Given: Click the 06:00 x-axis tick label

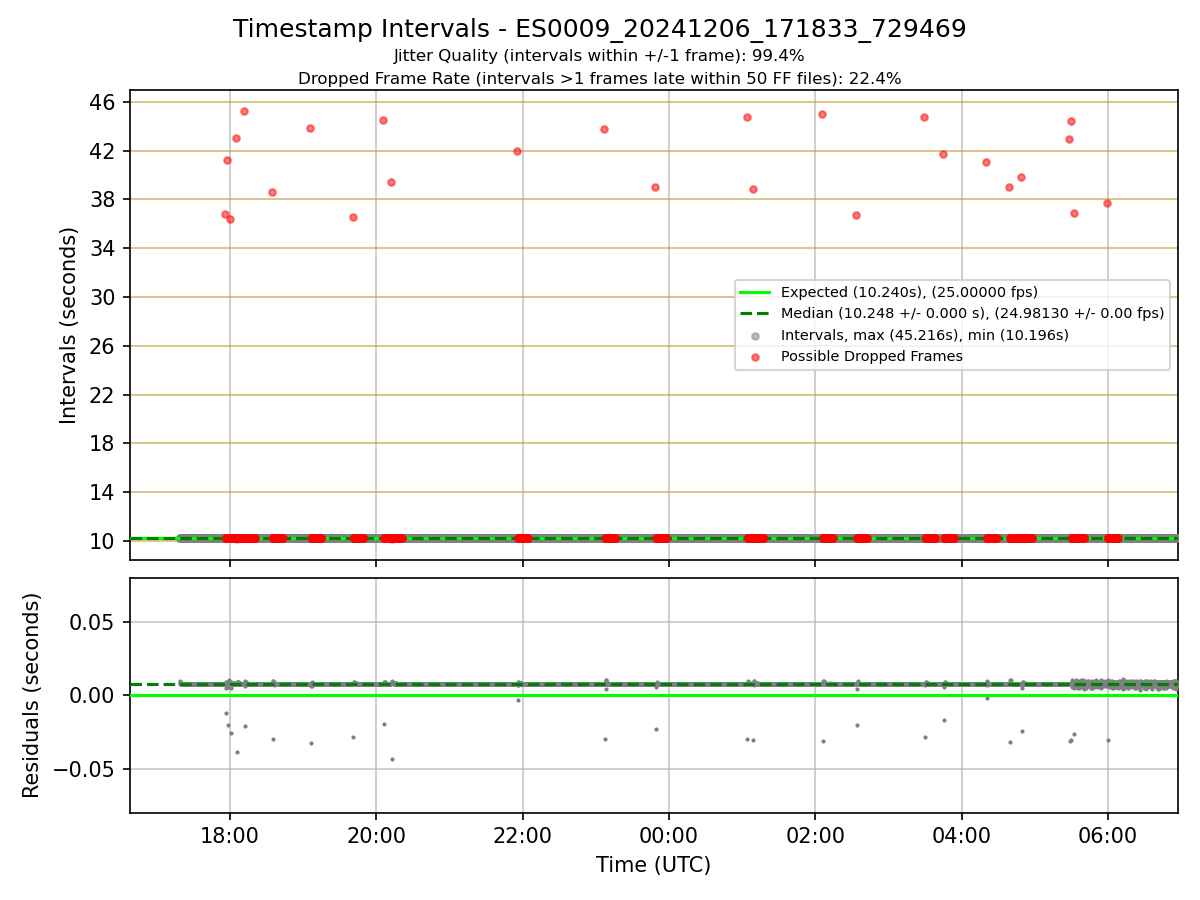Looking at the screenshot, I should click(x=1107, y=835).
